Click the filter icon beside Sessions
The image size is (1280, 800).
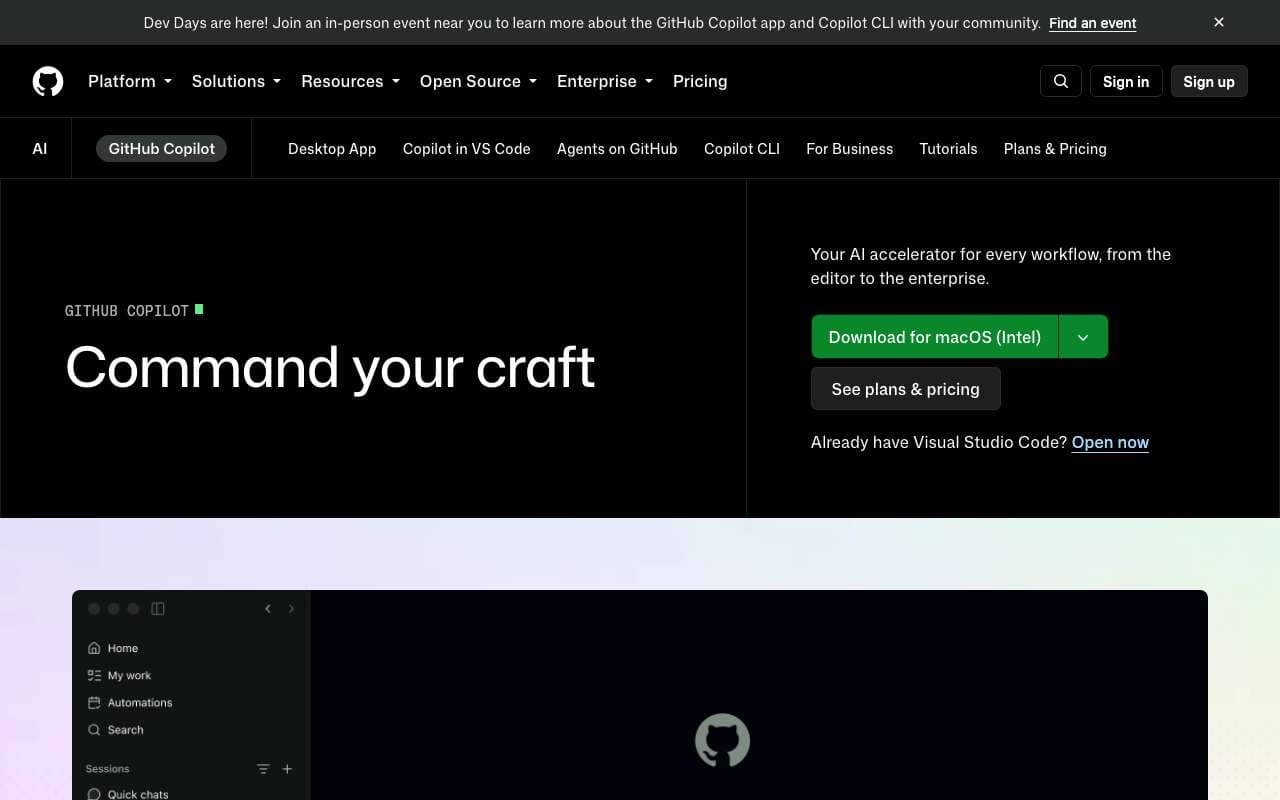point(263,769)
